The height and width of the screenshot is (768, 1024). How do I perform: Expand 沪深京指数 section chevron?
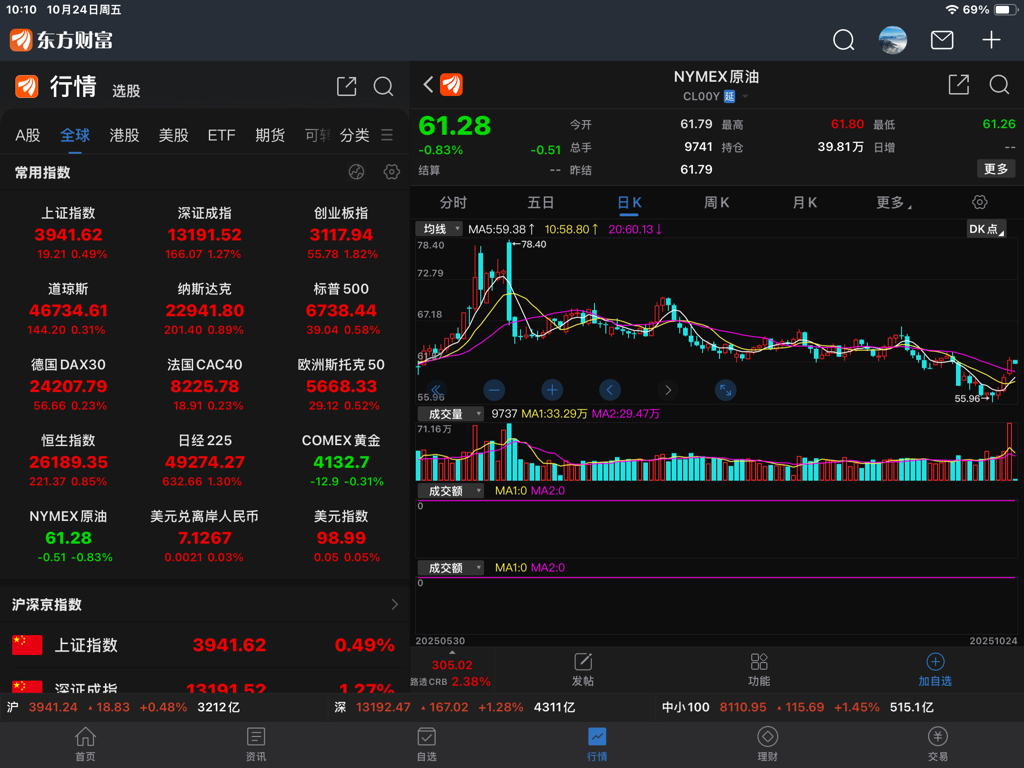(394, 604)
